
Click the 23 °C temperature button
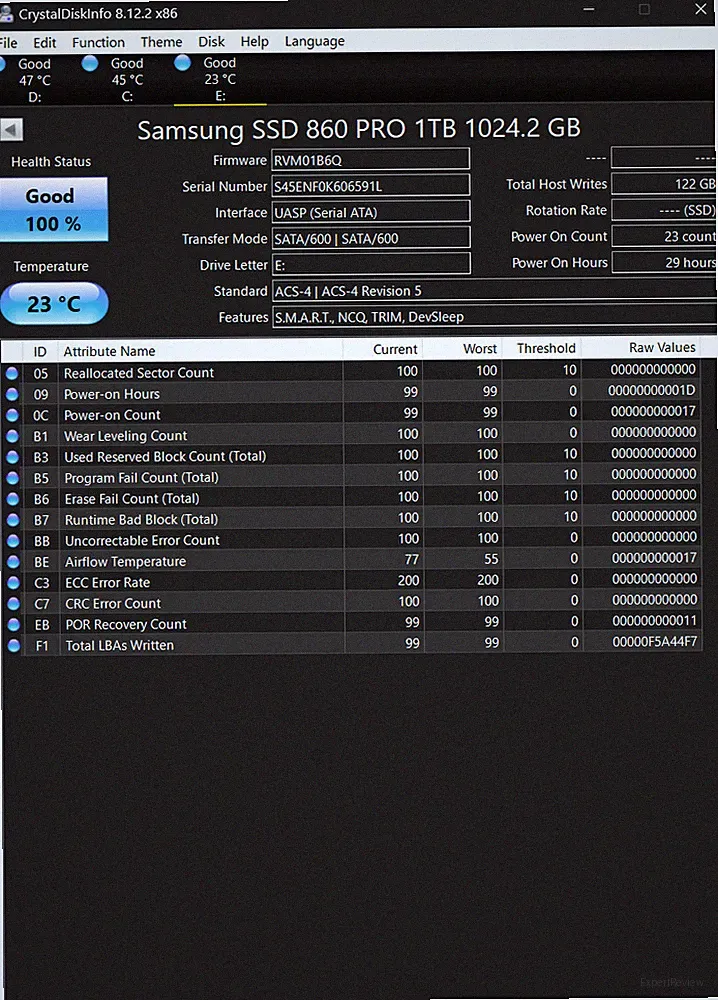click(54, 304)
